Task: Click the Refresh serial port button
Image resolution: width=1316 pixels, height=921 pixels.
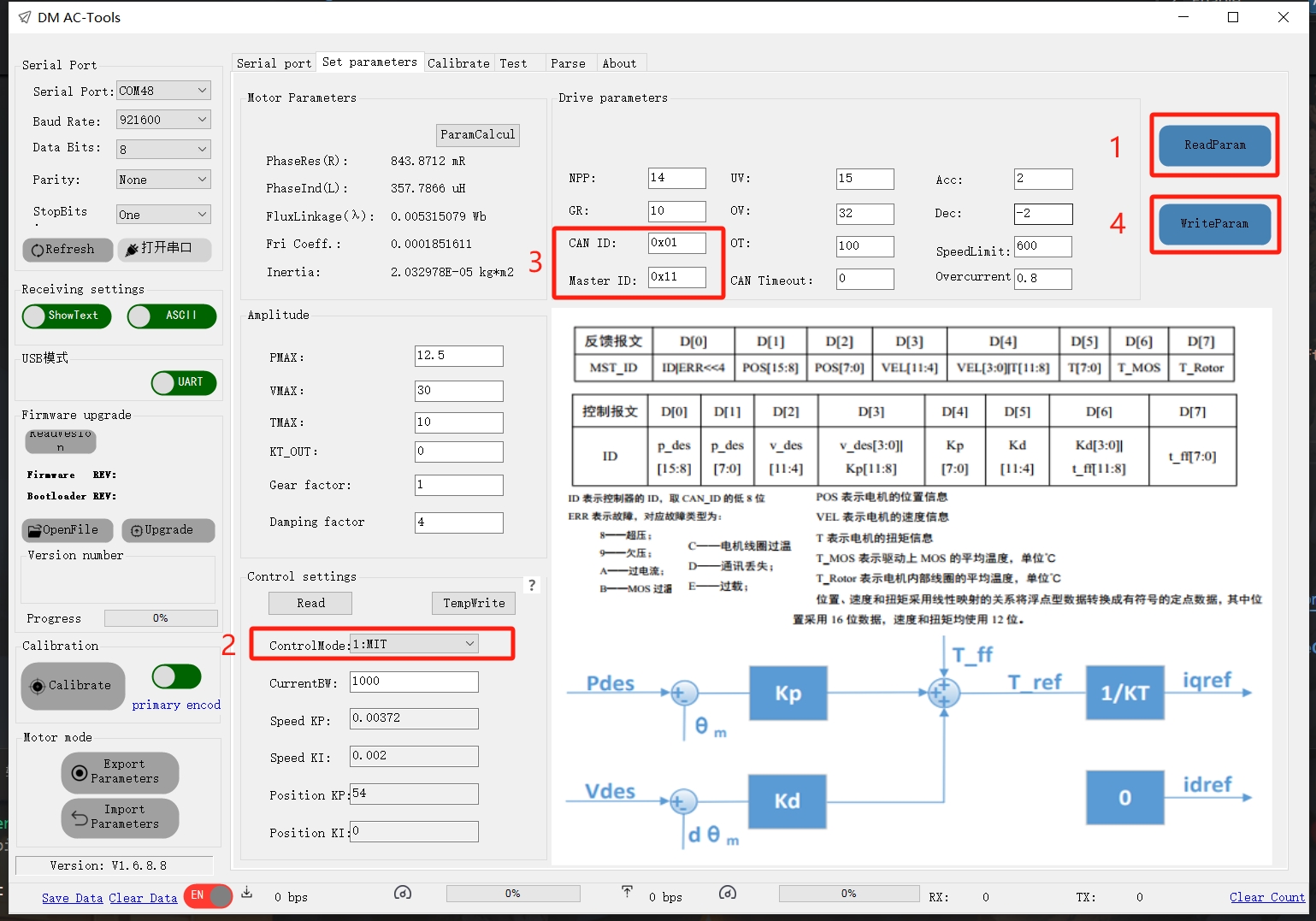Action: (68, 249)
